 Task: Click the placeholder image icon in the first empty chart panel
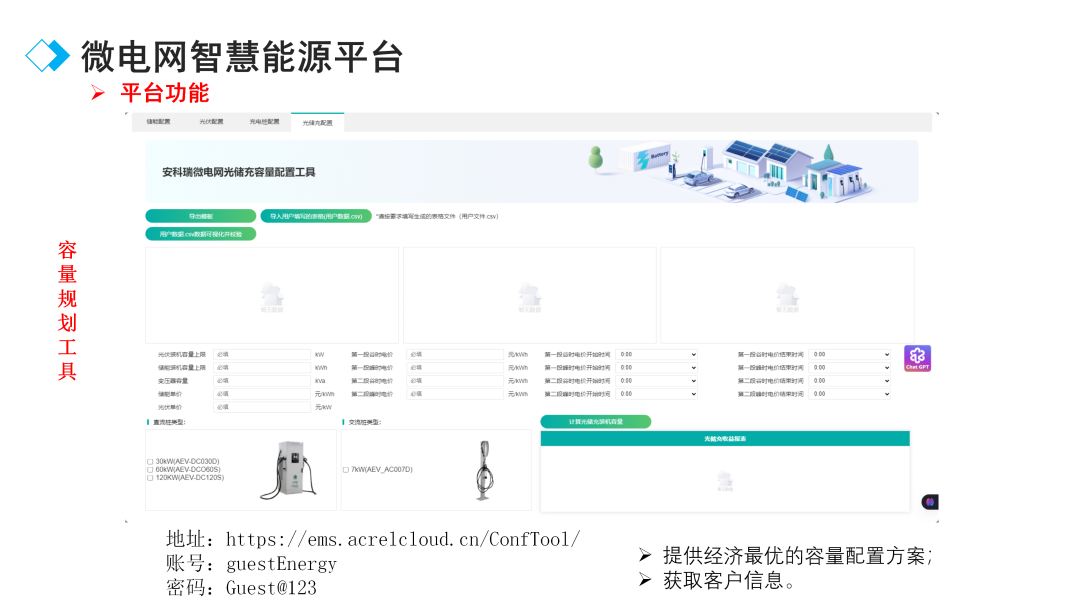tap(270, 296)
